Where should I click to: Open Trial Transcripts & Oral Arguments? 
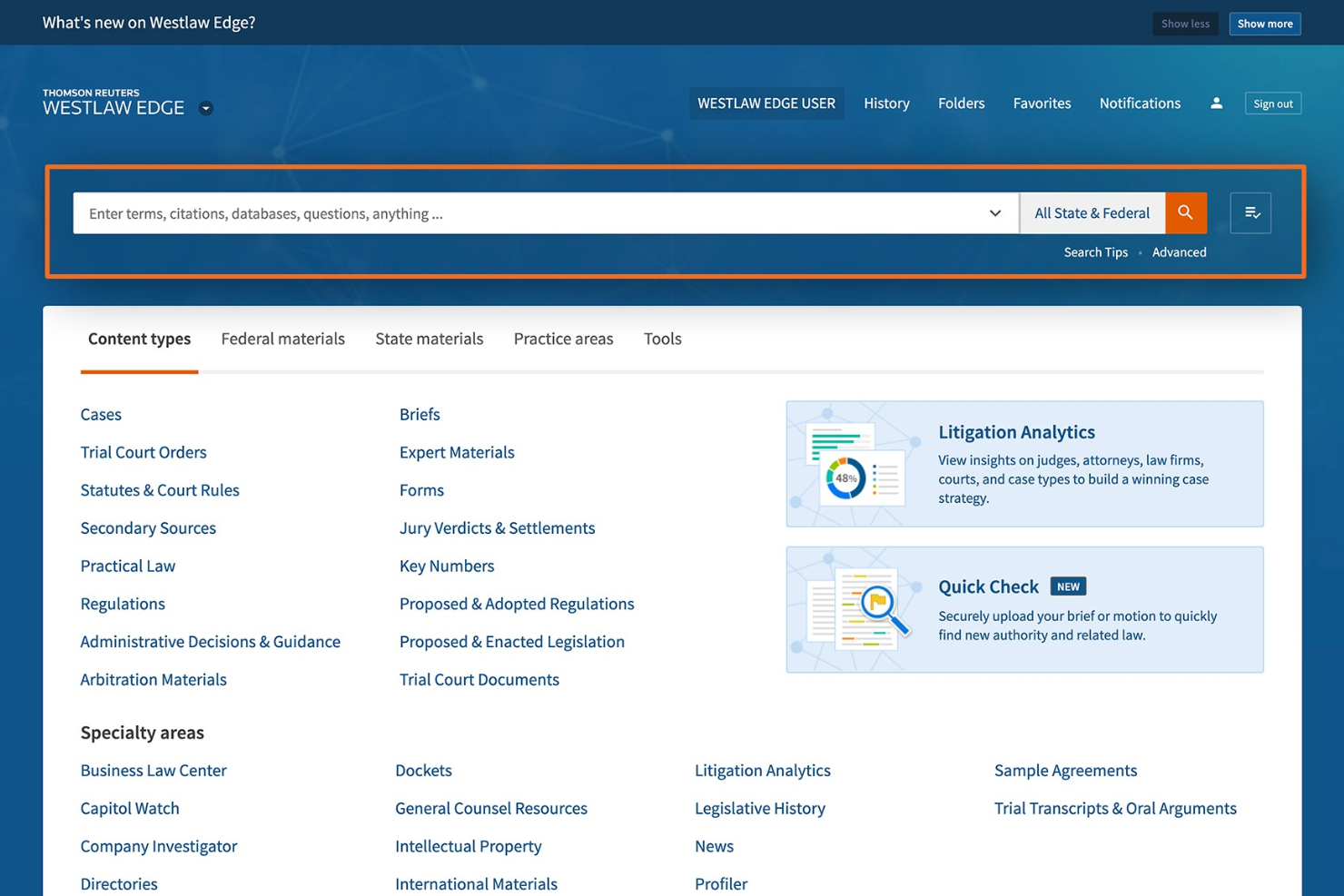tap(1115, 808)
